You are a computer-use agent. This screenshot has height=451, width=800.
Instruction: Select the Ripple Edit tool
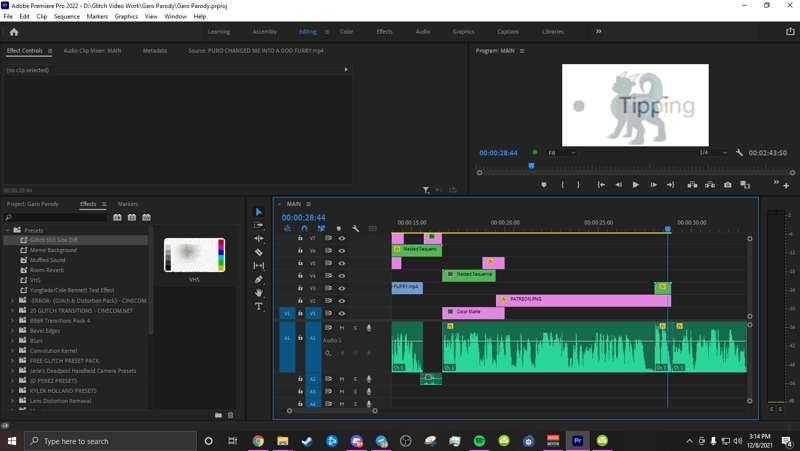(x=259, y=238)
